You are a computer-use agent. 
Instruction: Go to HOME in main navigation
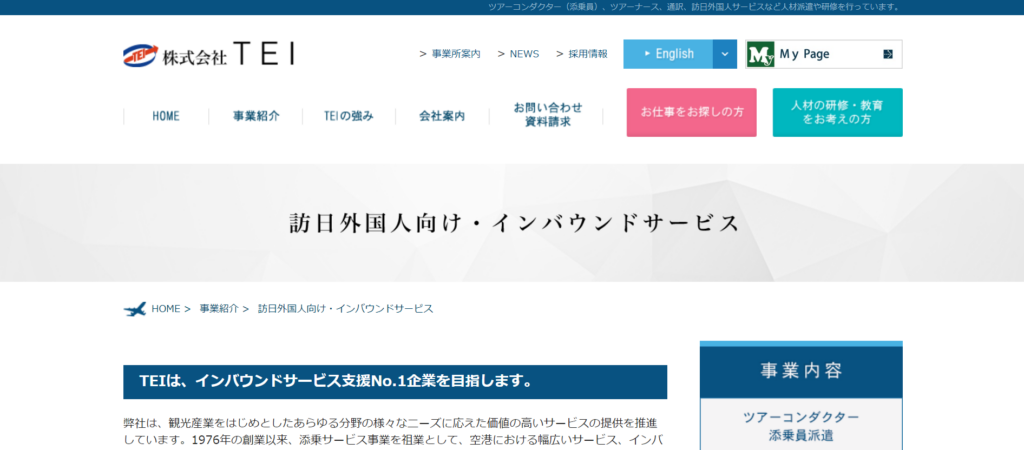click(x=166, y=116)
